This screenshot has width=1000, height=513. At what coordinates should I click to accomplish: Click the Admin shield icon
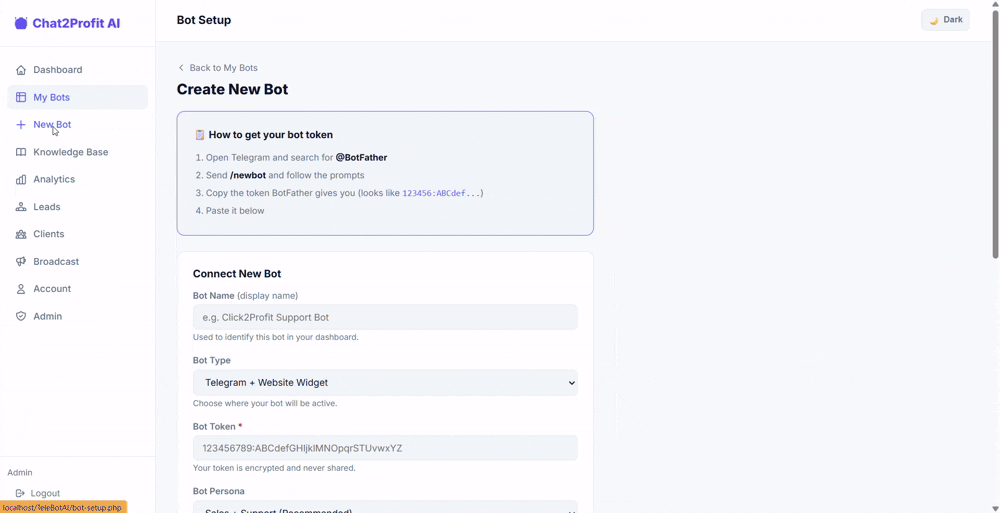[21, 316]
